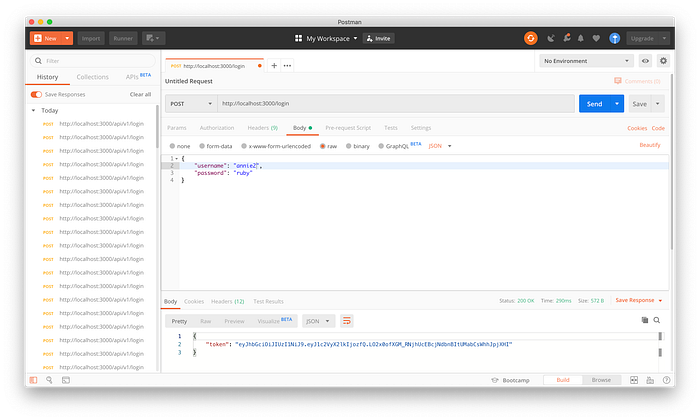Open the response JSON format dropdown
This screenshot has width=700, height=420.
(x=318, y=321)
